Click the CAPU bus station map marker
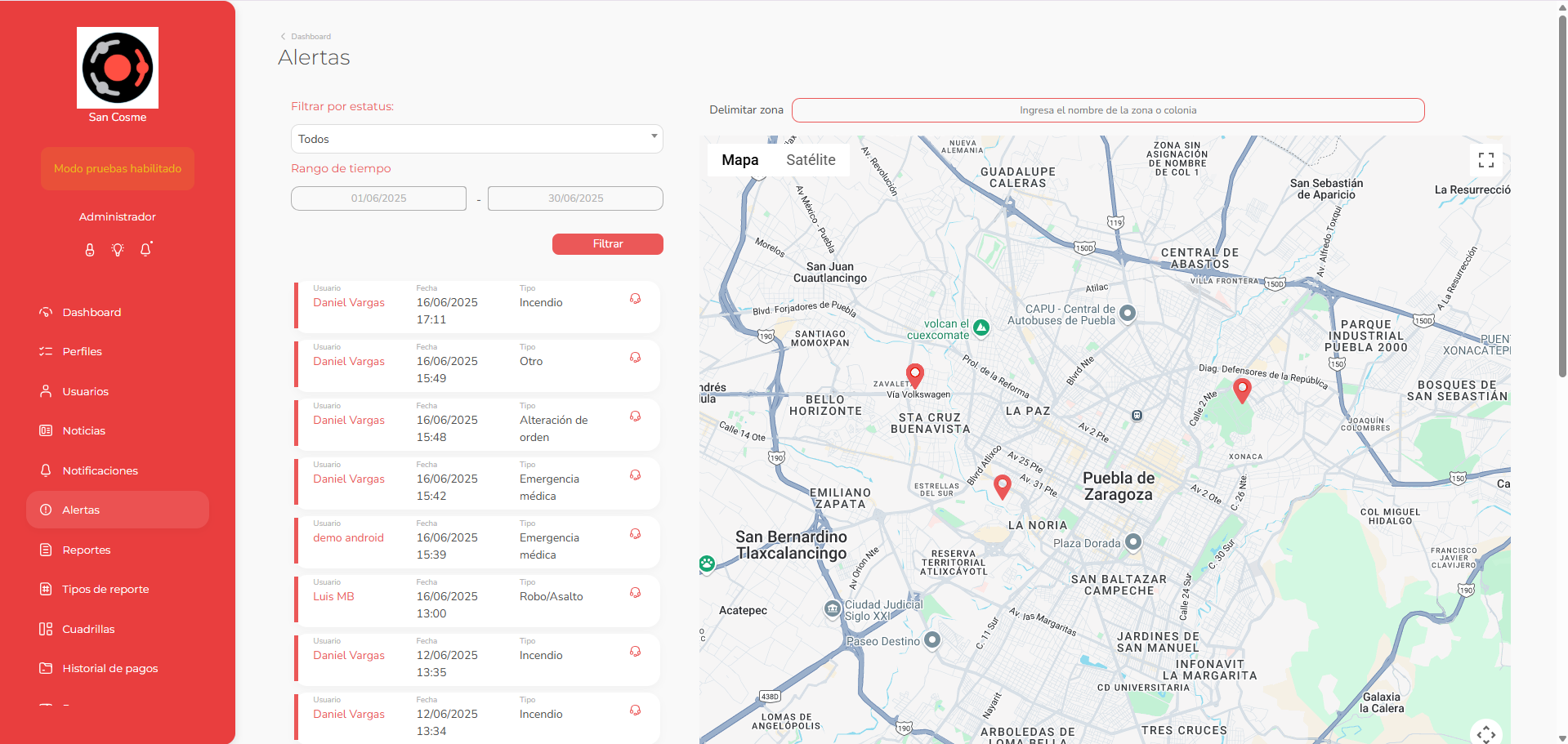1568x744 pixels. pyautogui.click(x=1128, y=313)
